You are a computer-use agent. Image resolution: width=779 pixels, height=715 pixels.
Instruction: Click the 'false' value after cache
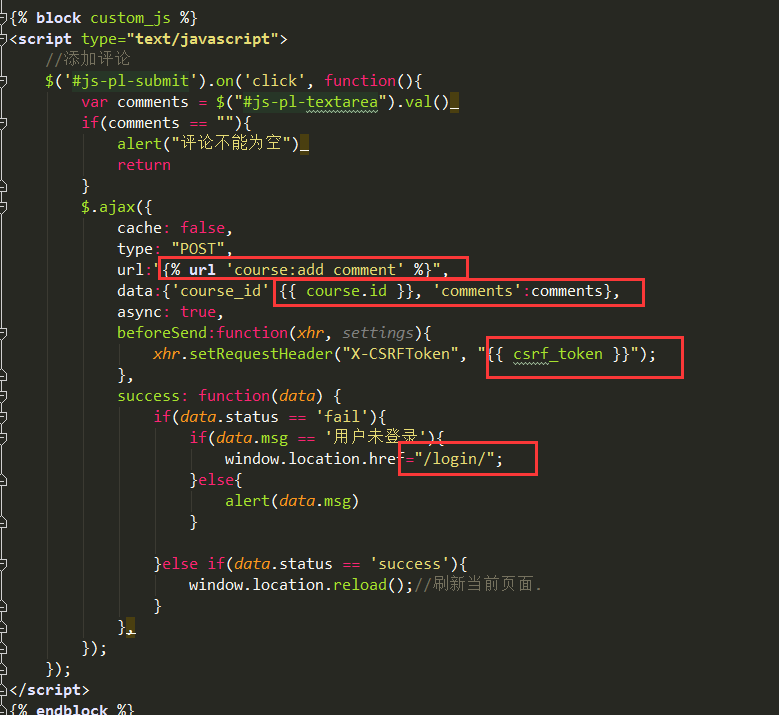[202, 228]
